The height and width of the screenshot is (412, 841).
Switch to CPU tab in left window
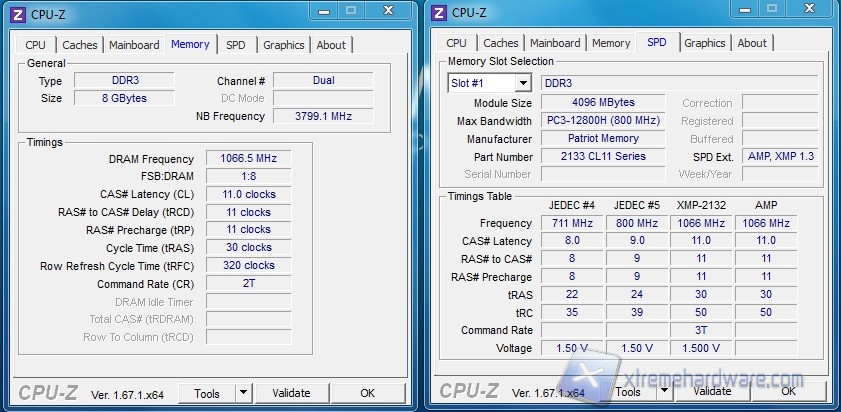(x=35, y=45)
